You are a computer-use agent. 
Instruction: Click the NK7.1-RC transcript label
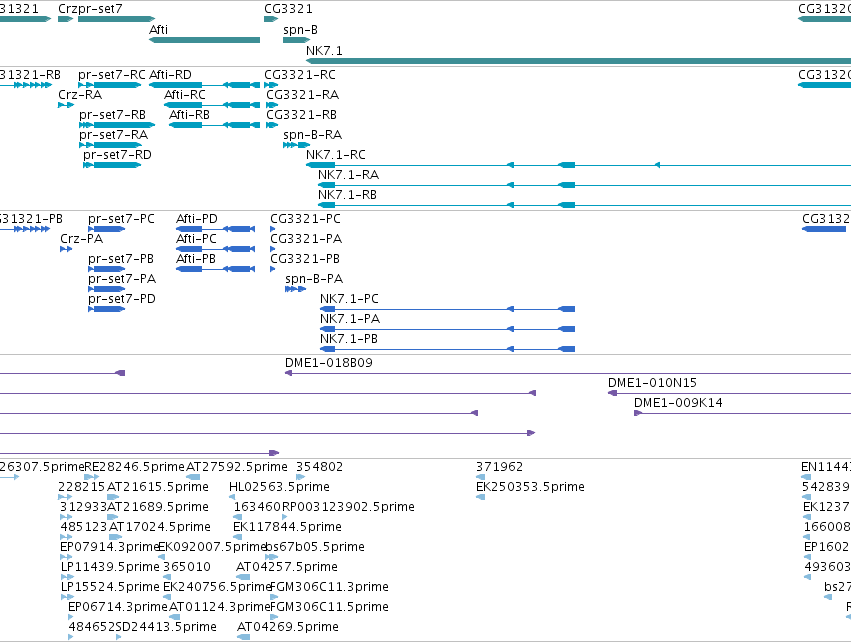point(336,155)
